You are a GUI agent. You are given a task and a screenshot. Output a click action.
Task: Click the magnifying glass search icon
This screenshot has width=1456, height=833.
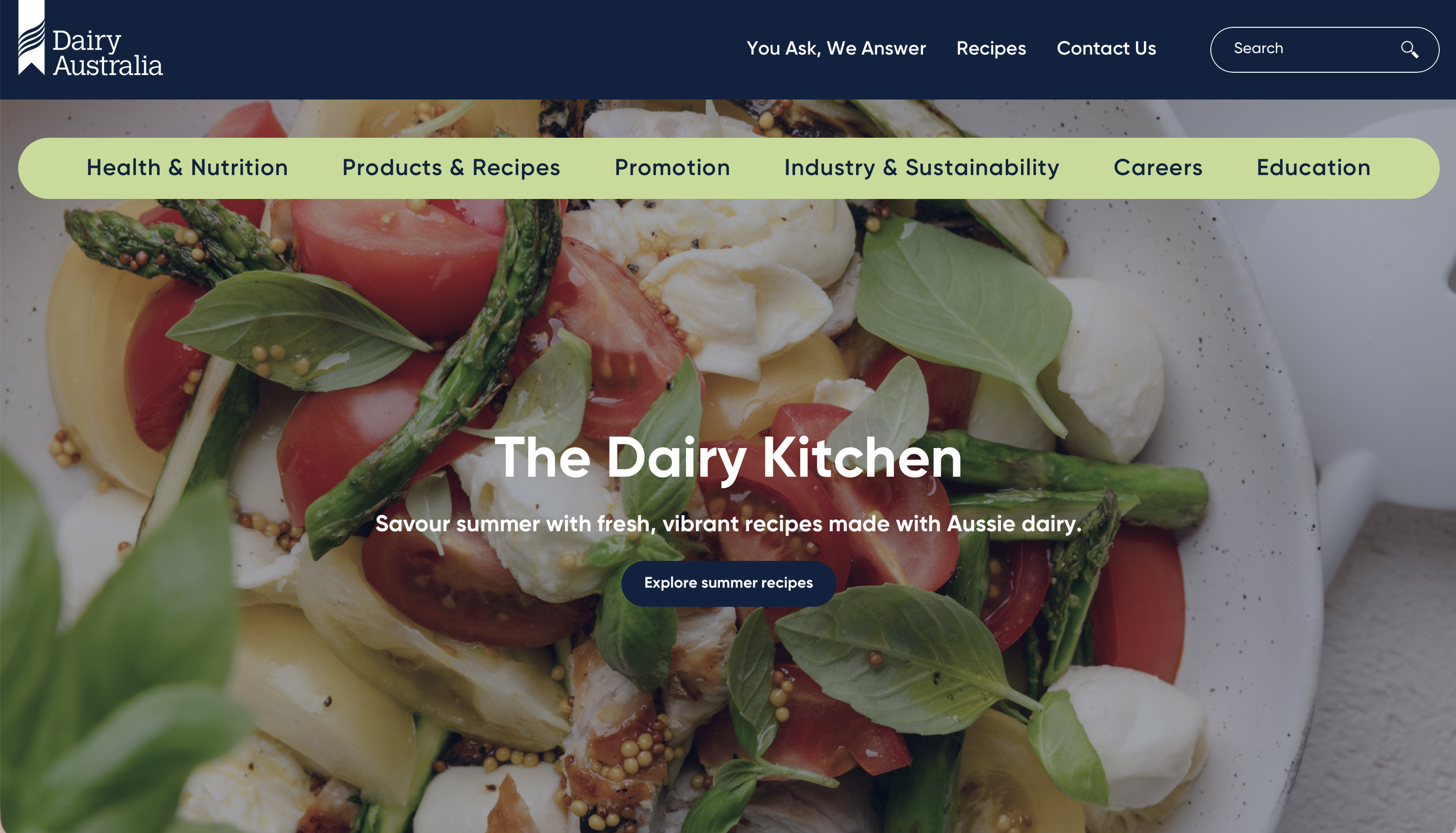(x=1409, y=50)
